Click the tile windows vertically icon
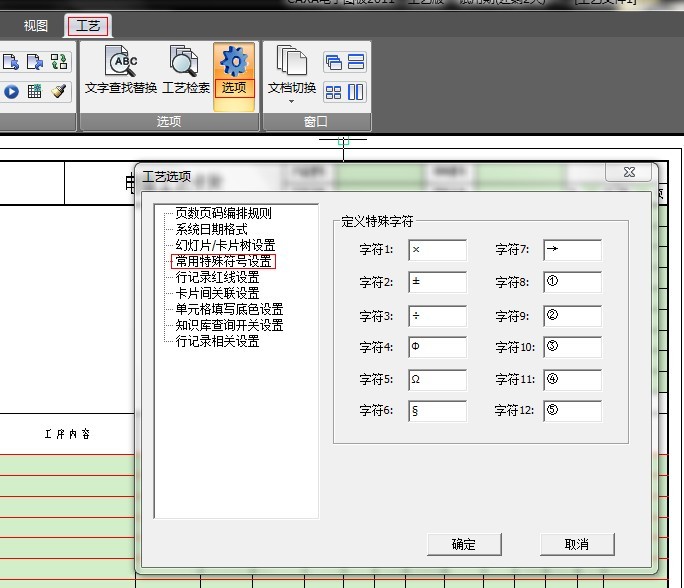The image size is (684, 588). tap(356, 92)
